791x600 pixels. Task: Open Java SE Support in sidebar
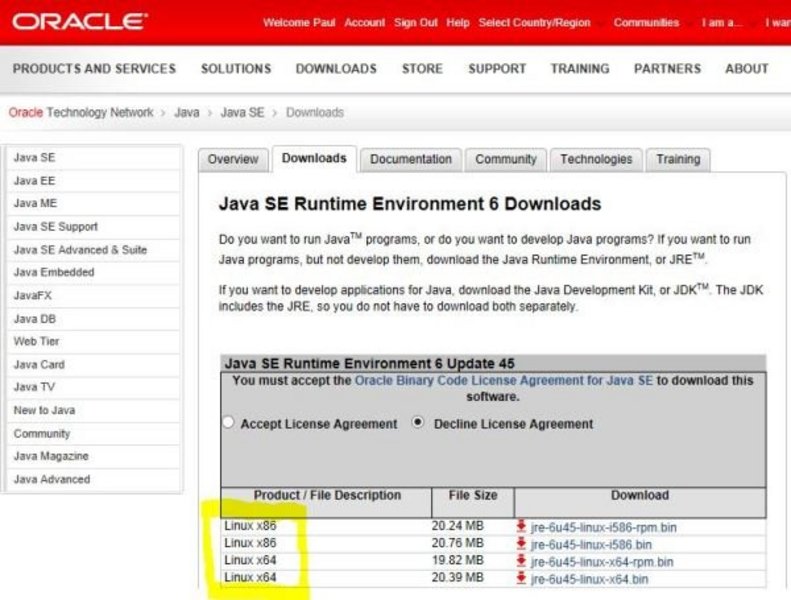[94, 227]
